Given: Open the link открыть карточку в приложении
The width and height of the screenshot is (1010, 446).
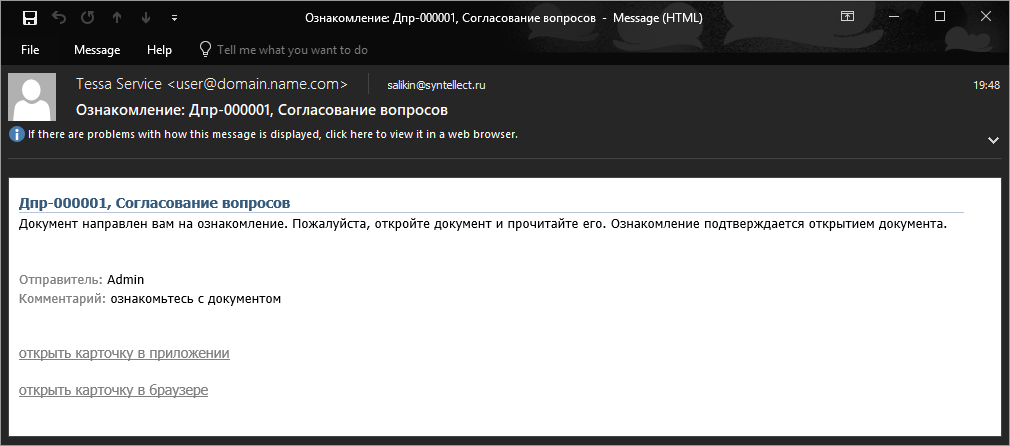Looking at the screenshot, I should pyautogui.click(x=124, y=353).
